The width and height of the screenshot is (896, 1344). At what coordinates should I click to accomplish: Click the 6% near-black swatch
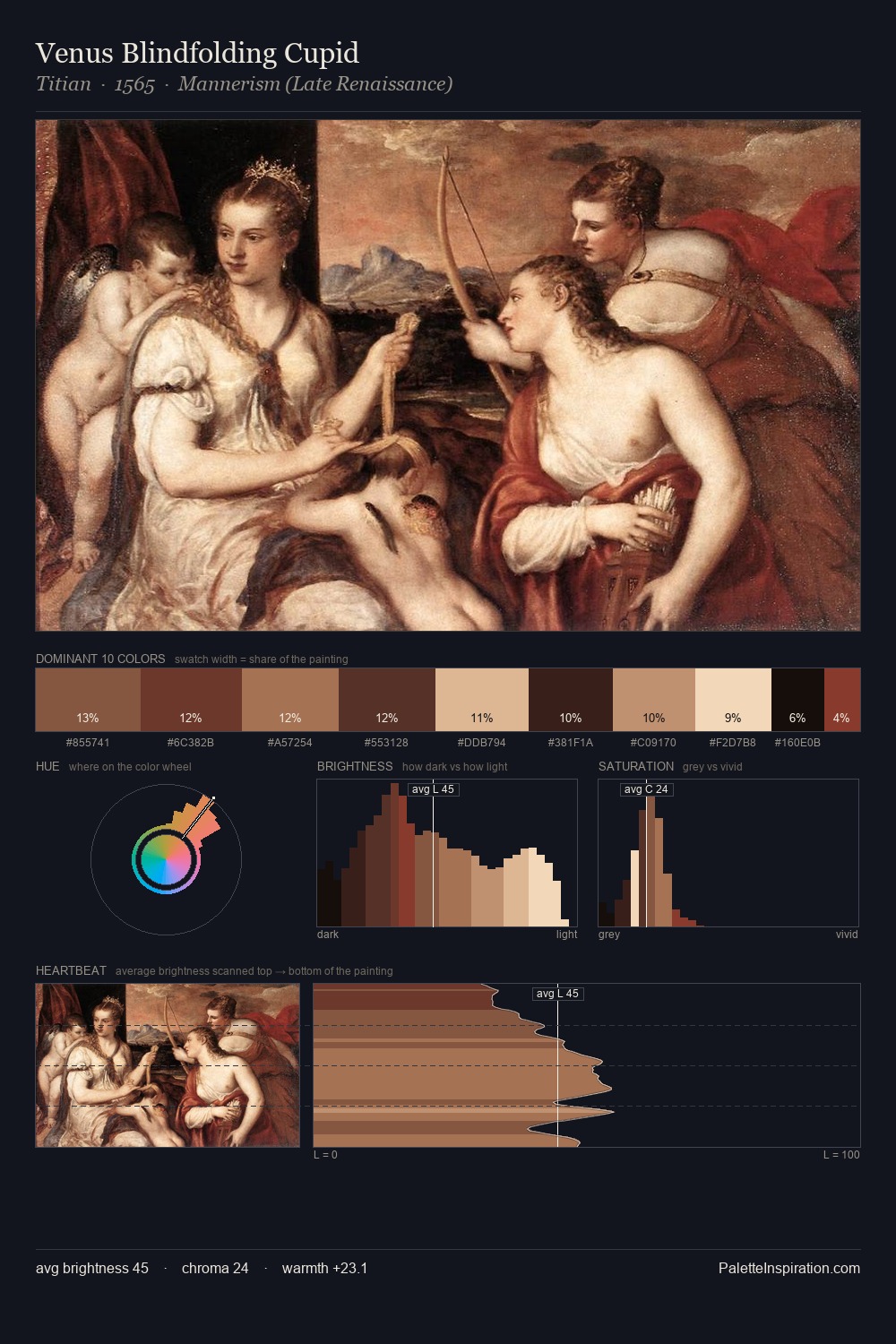coord(797,700)
